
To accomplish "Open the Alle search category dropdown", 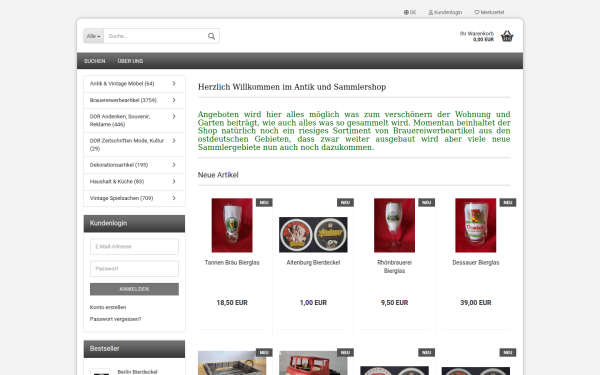I will click(x=93, y=36).
